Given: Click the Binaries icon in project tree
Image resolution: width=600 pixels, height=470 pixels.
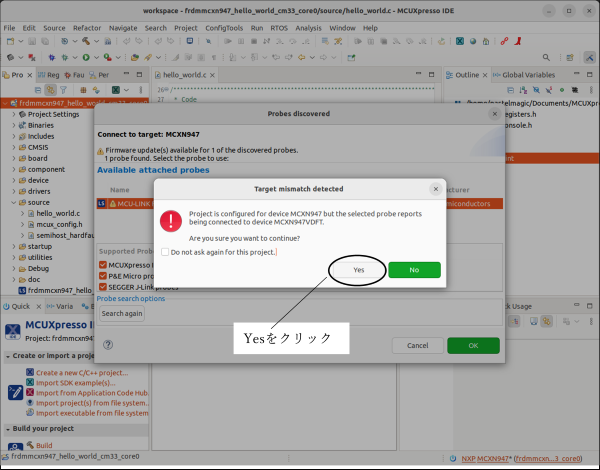Looking at the screenshot, I should [21, 125].
